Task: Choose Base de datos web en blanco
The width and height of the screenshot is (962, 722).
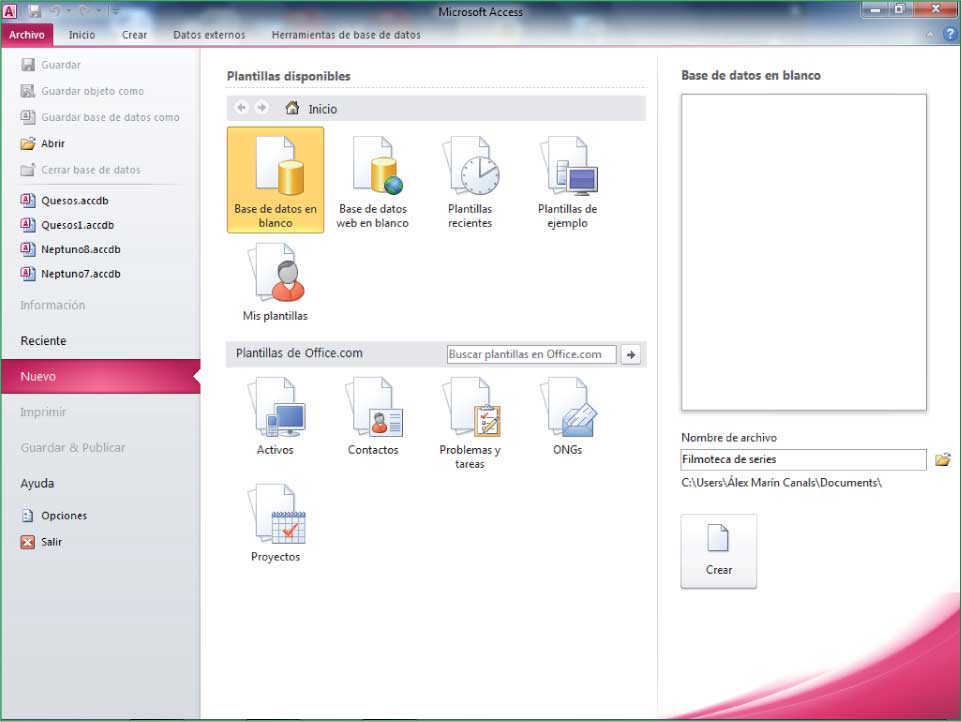Action: [x=372, y=182]
